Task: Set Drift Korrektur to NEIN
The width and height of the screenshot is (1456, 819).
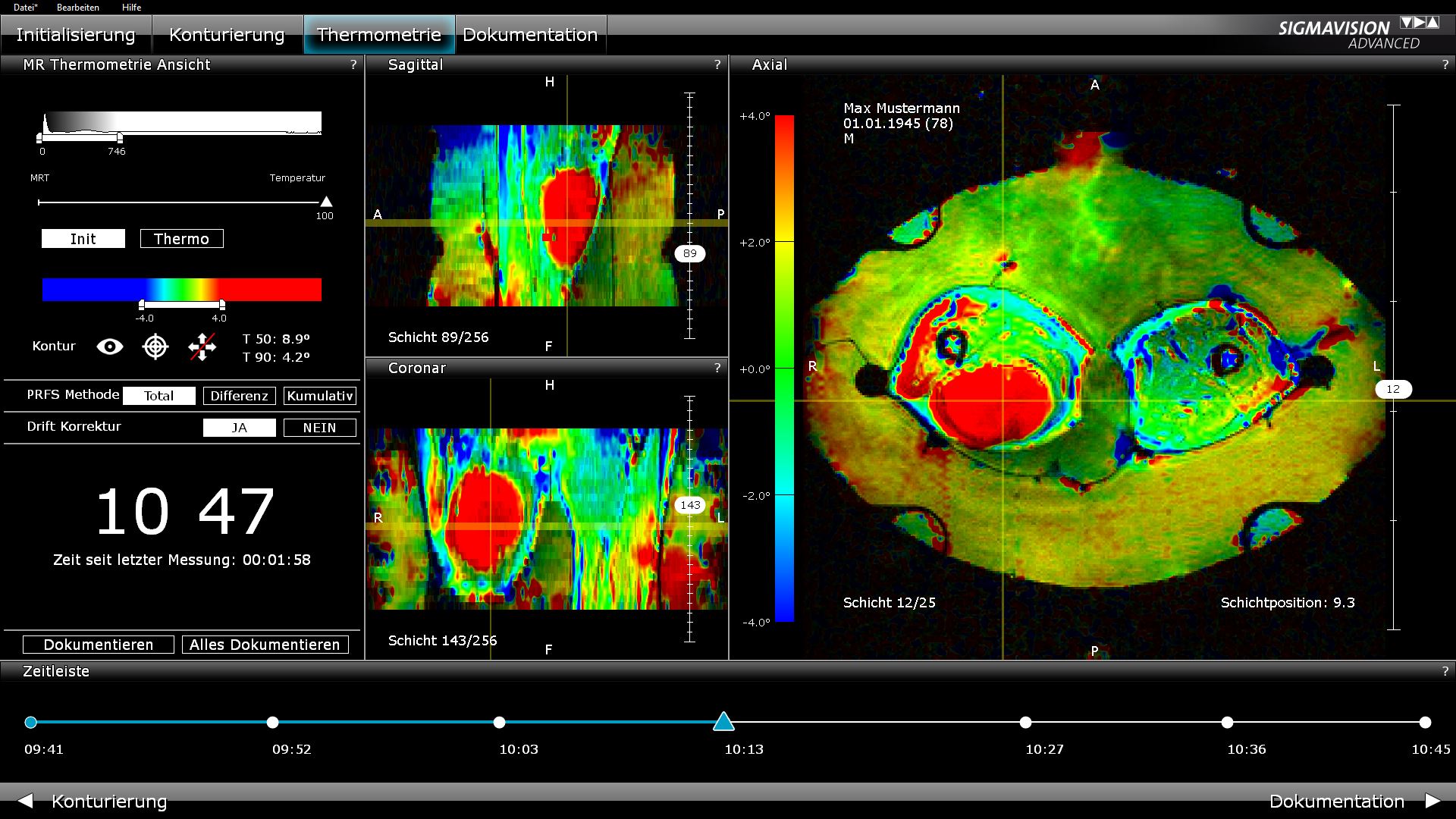Action: tap(319, 428)
